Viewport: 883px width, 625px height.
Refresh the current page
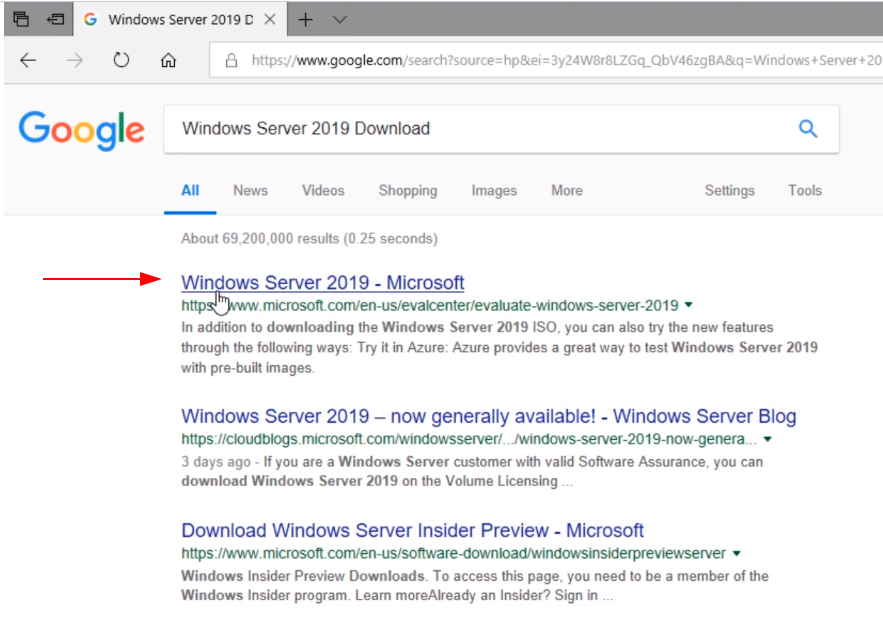121,61
